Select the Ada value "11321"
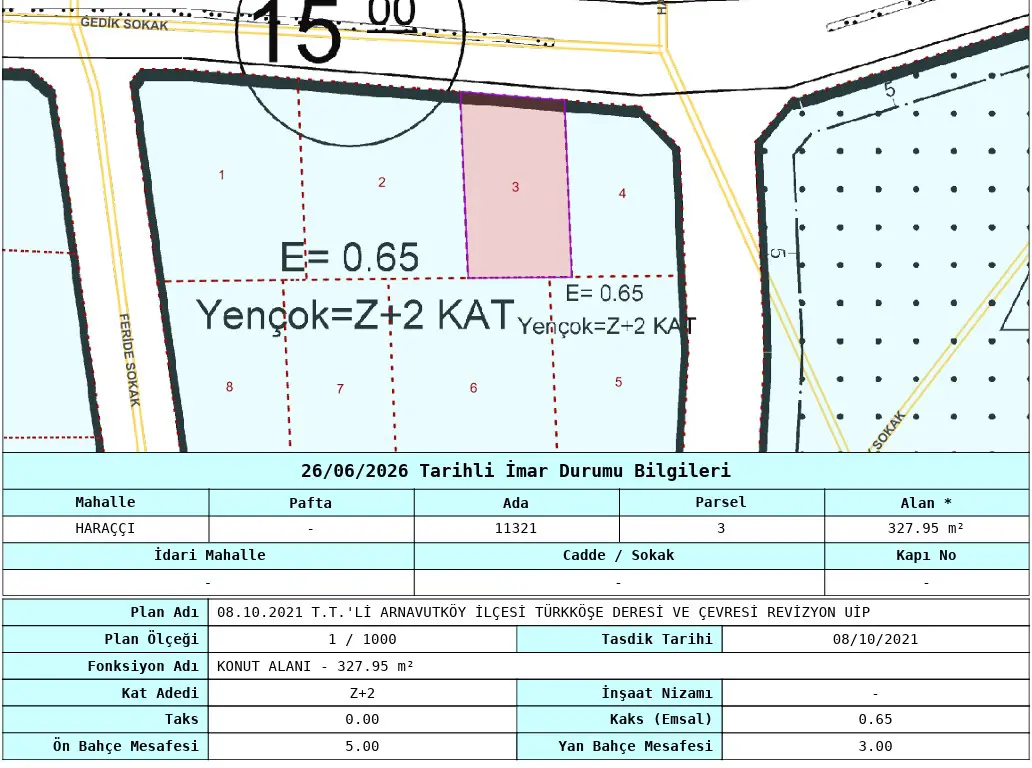Viewport: 1032px width, 768px height. coord(516,528)
